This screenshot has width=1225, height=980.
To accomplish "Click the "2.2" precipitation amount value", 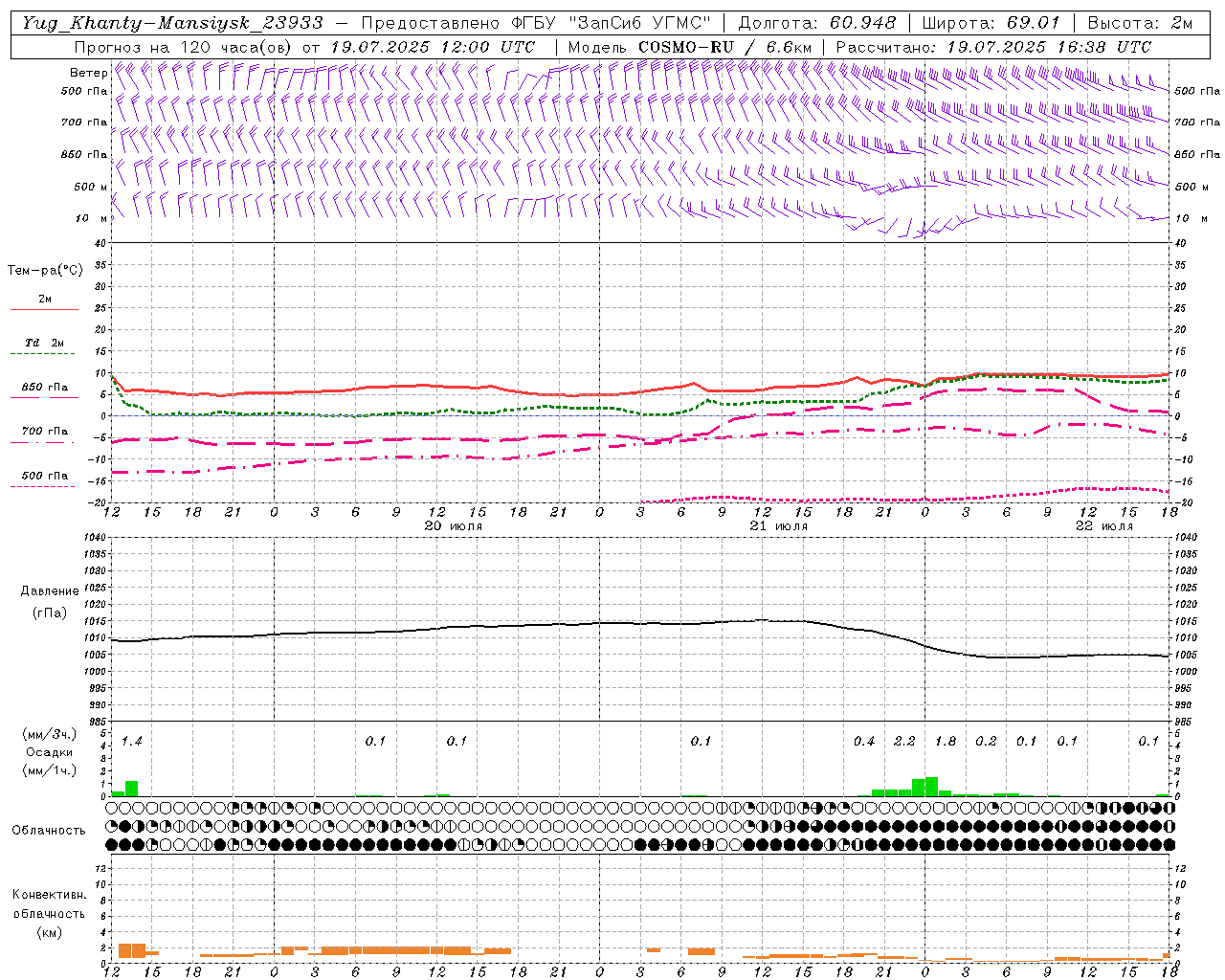I will (904, 741).
